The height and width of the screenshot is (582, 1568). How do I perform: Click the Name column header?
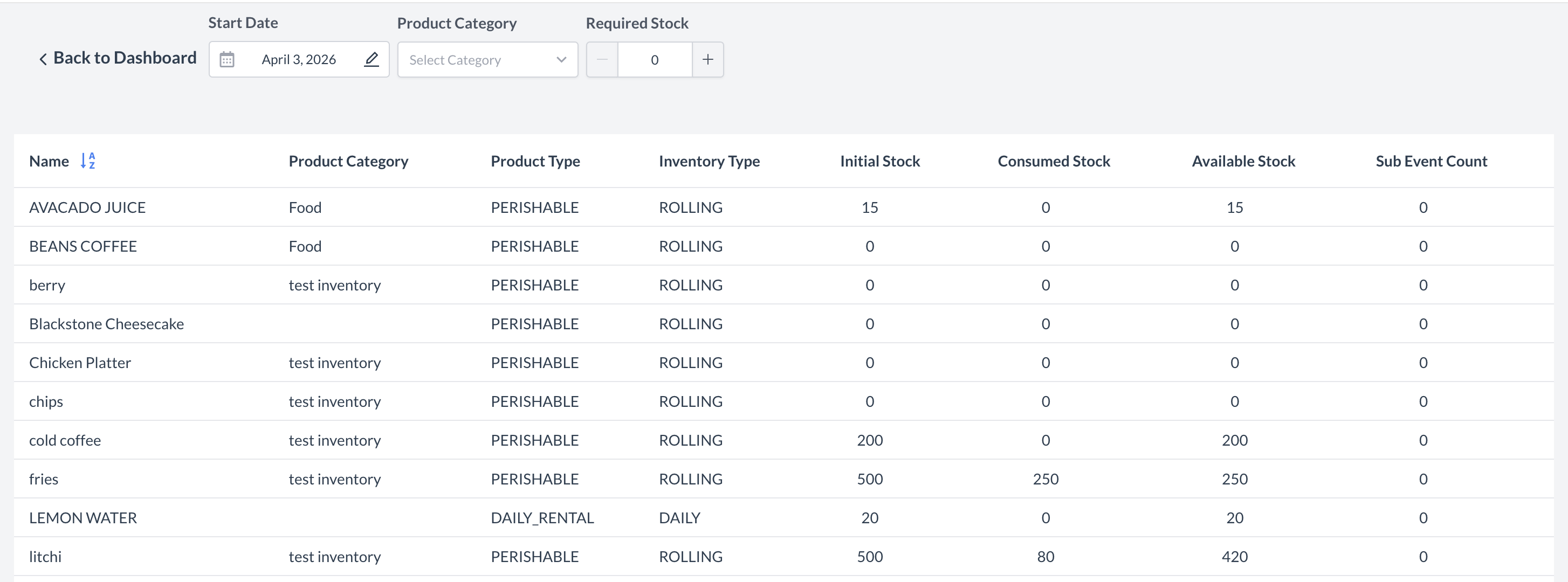click(x=49, y=161)
